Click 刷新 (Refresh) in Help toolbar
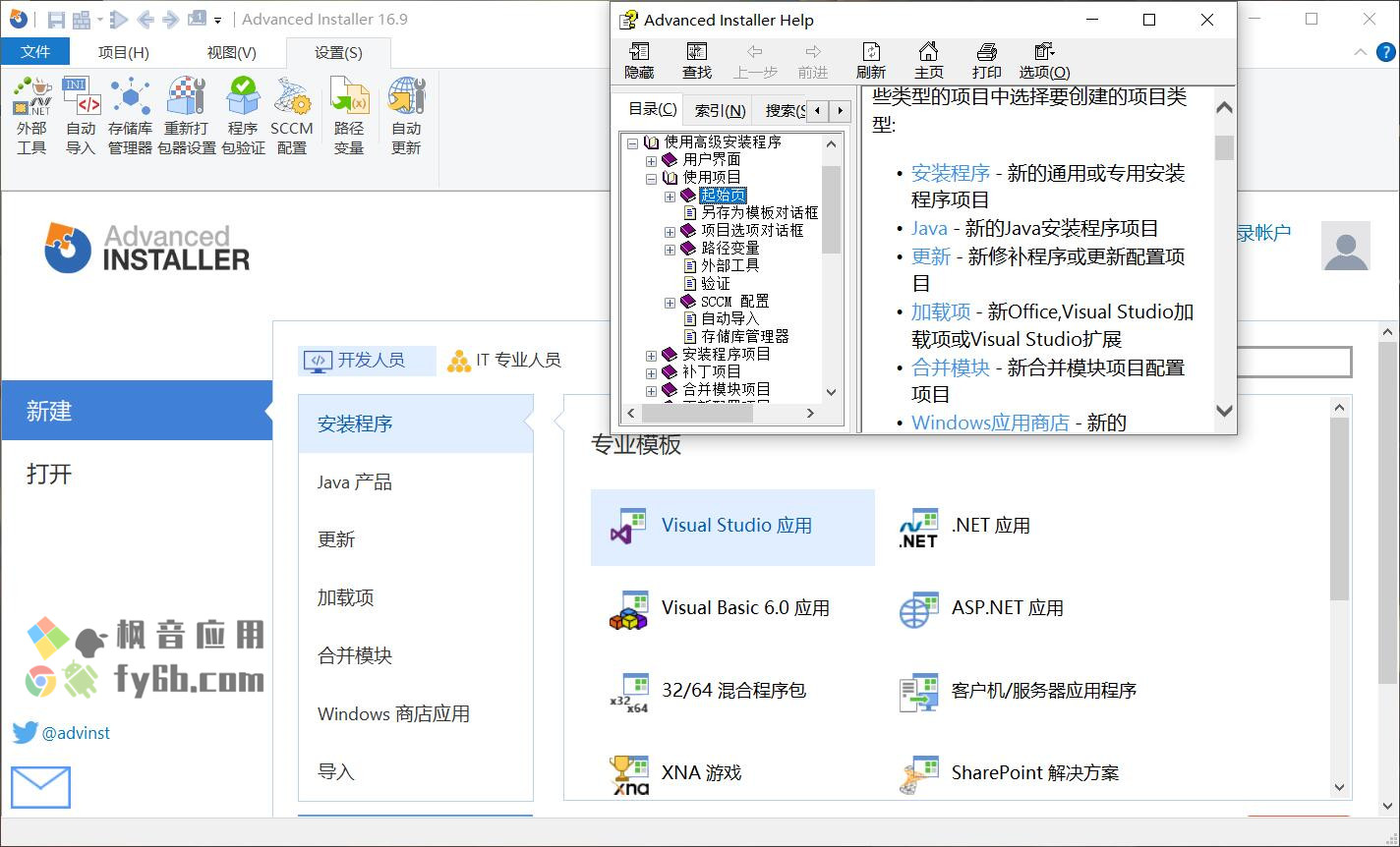Screen dimensions: 1400x847 click(871, 61)
